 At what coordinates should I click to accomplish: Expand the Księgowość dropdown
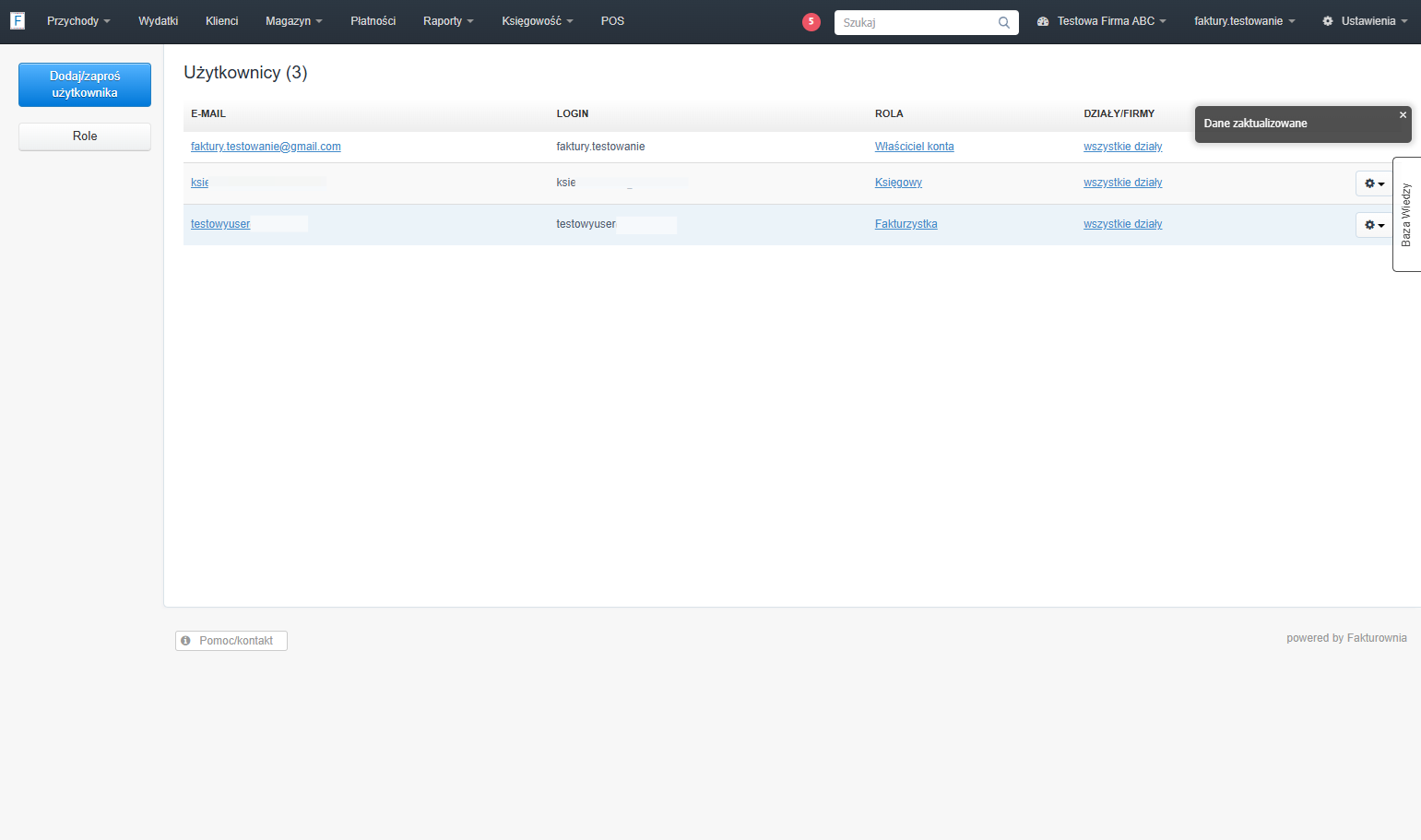tap(537, 21)
